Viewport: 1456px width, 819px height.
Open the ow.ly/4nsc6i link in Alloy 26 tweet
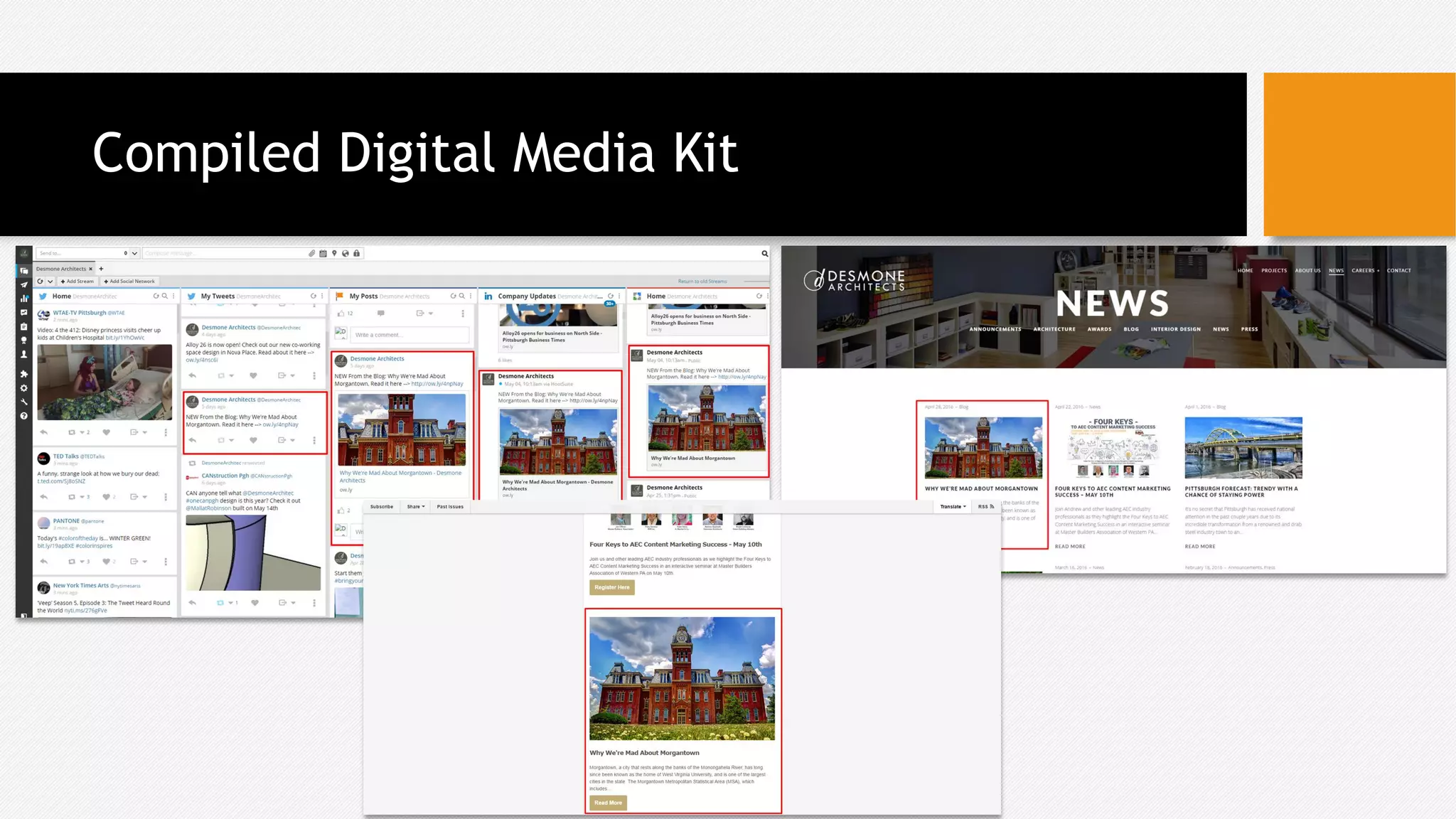click(202, 360)
